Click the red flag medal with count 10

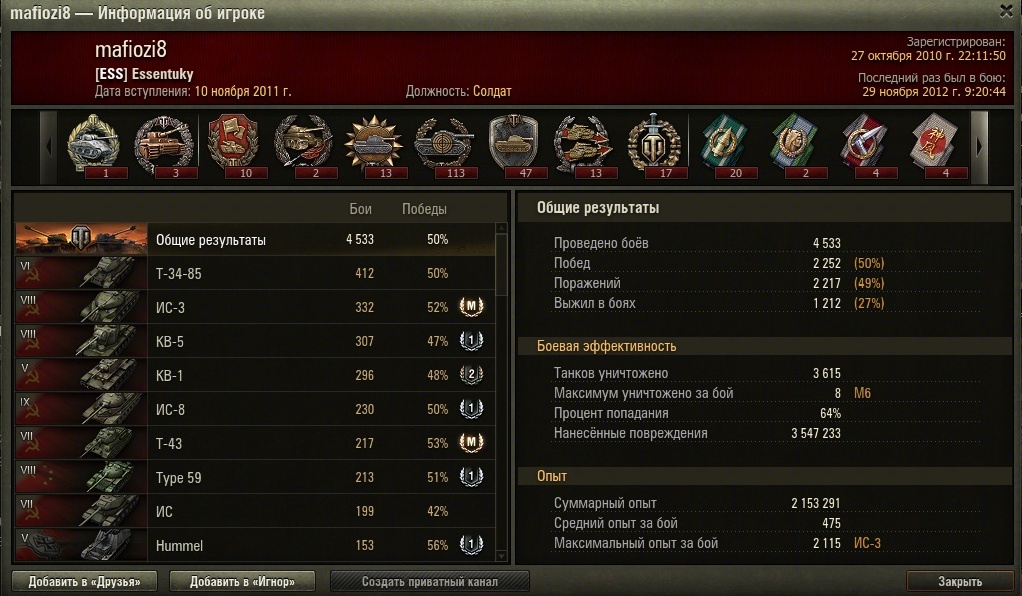point(235,146)
